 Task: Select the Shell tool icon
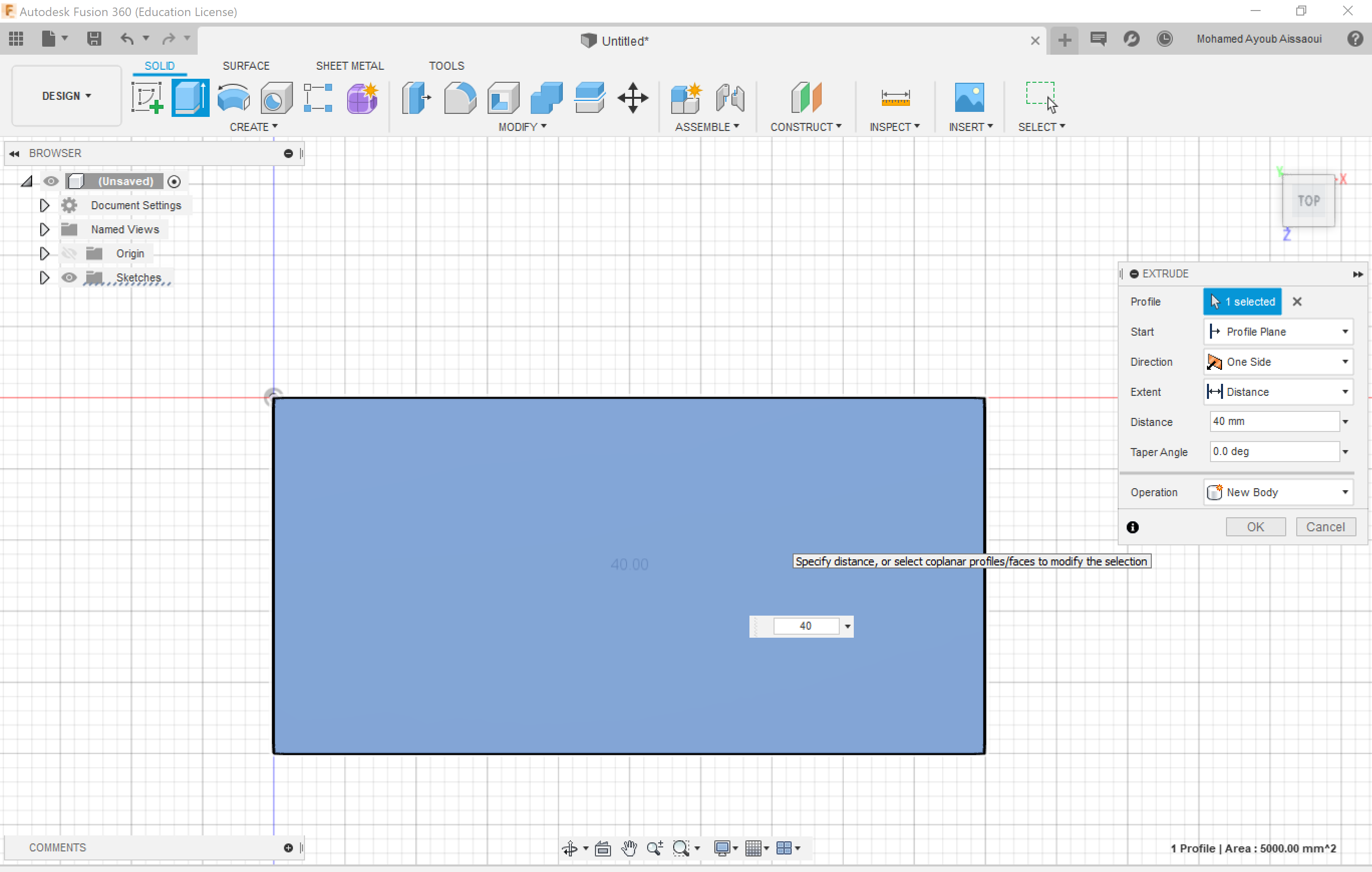point(503,97)
